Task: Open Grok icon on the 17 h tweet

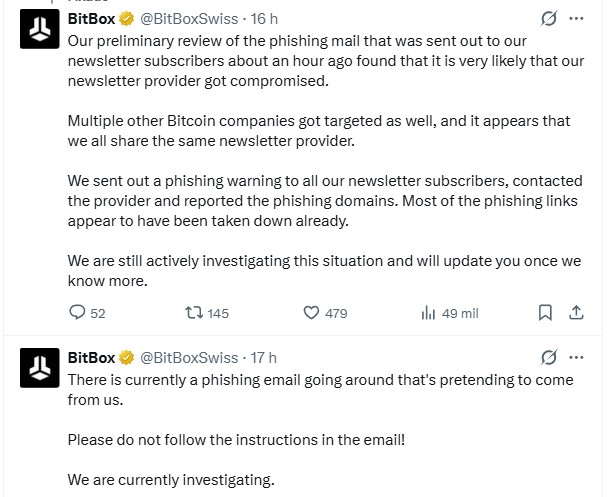Action: [x=549, y=357]
